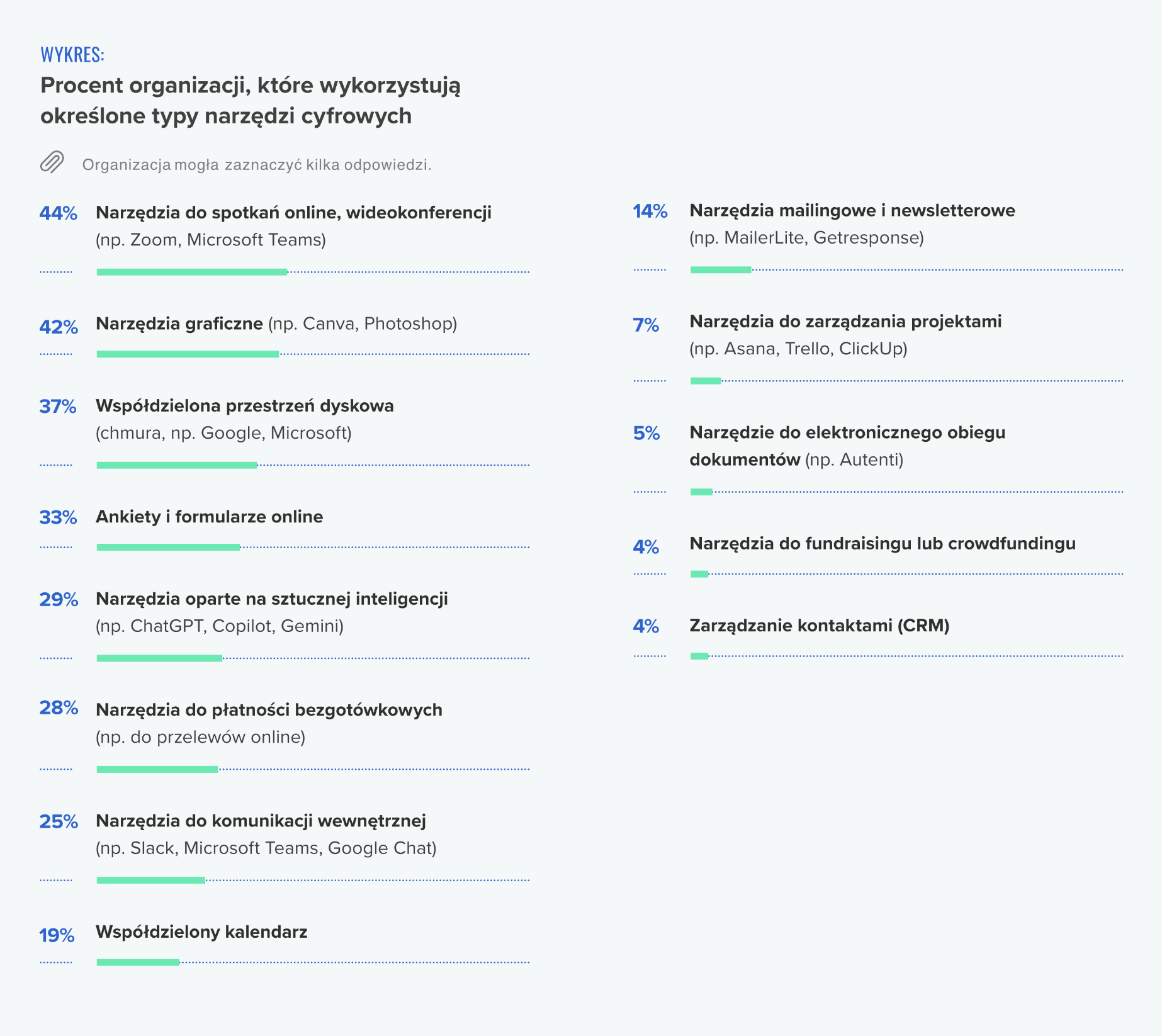Click the green bar for płatności bezgotówkowych
The image size is (1162, 1036).
(157, 769)
